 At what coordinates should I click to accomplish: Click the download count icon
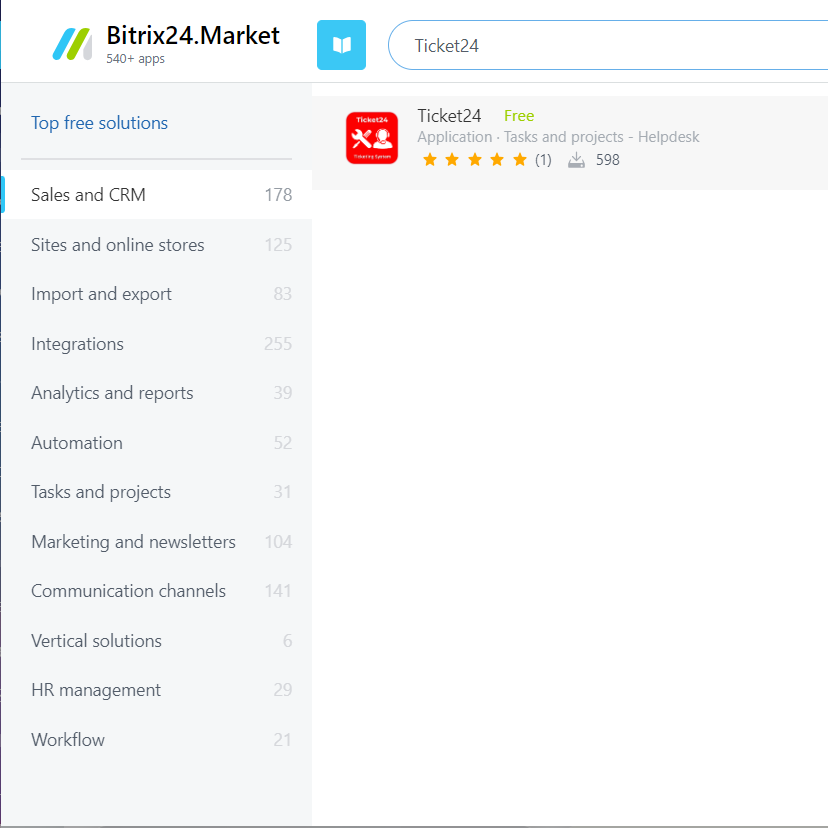[x=576, y=160]
